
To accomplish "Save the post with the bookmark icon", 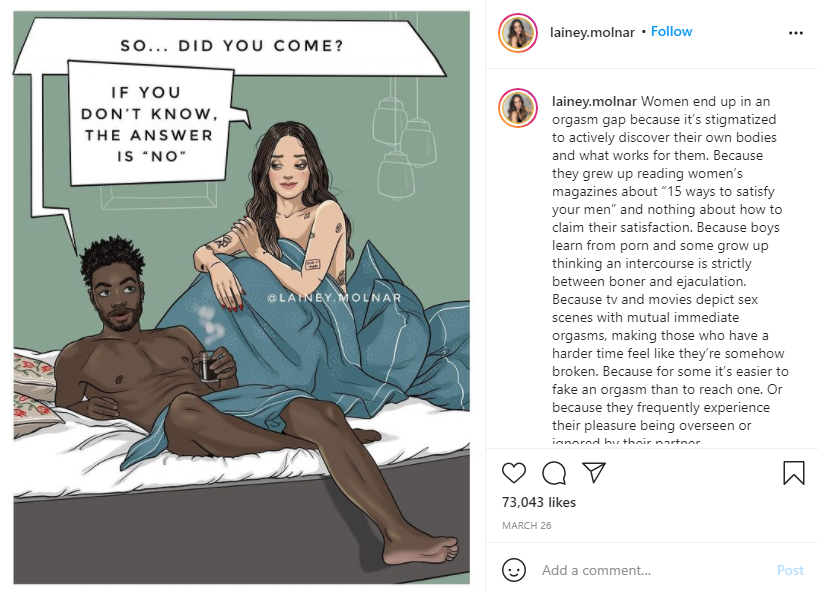I will (x=793, y=473).
